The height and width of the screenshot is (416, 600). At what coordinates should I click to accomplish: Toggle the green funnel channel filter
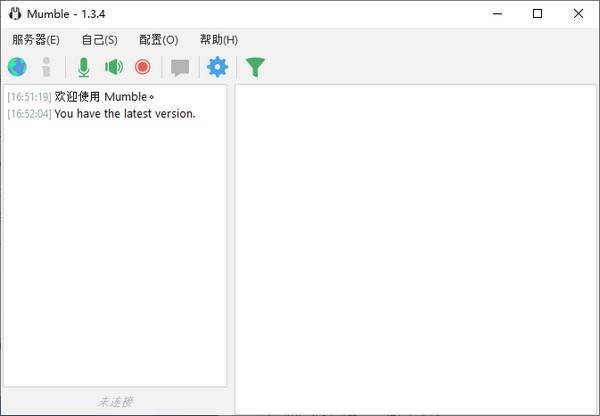256,67
